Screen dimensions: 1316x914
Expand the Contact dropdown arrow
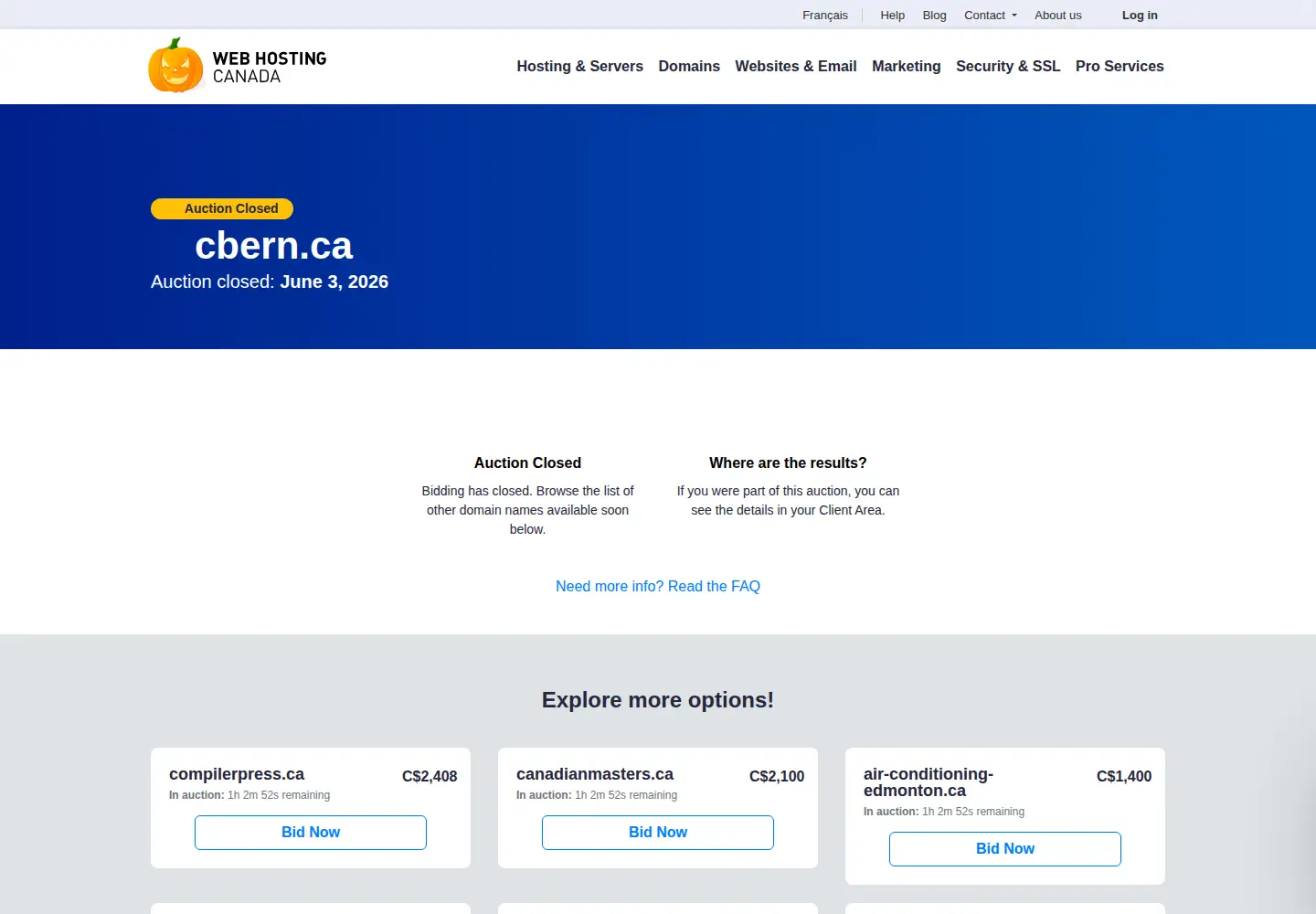click(1014, 16)
